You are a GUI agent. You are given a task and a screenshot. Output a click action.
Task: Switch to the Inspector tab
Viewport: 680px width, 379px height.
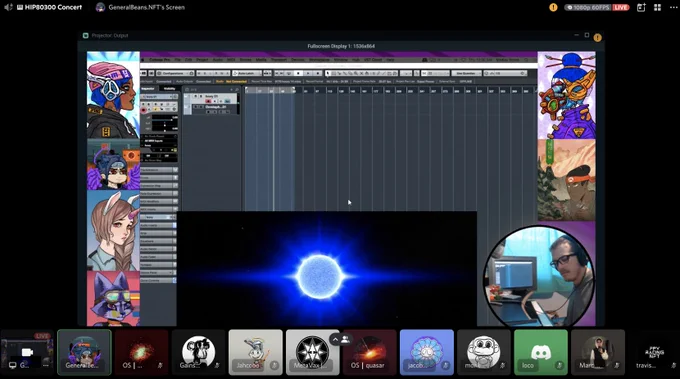coord(148,89)
